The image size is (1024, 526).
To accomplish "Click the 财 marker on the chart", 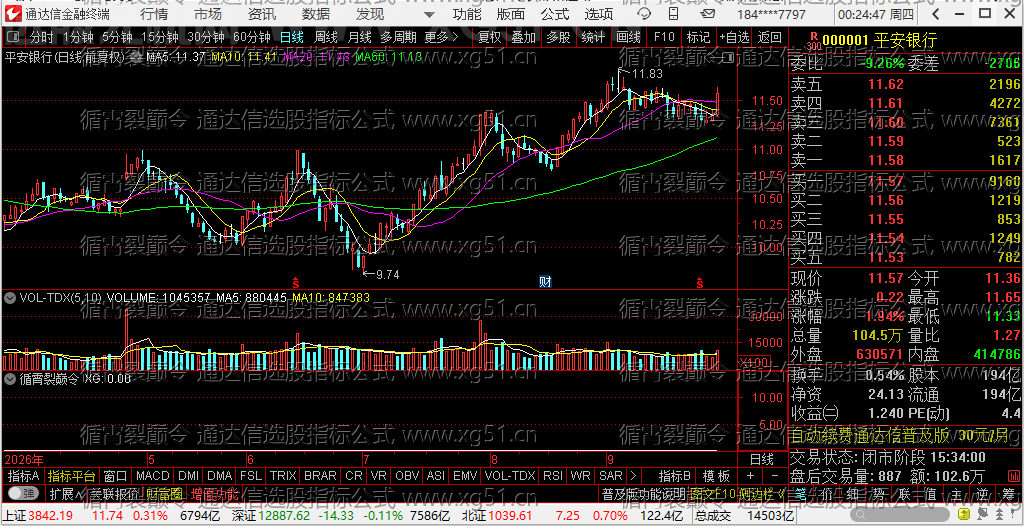I will point(545,282).
